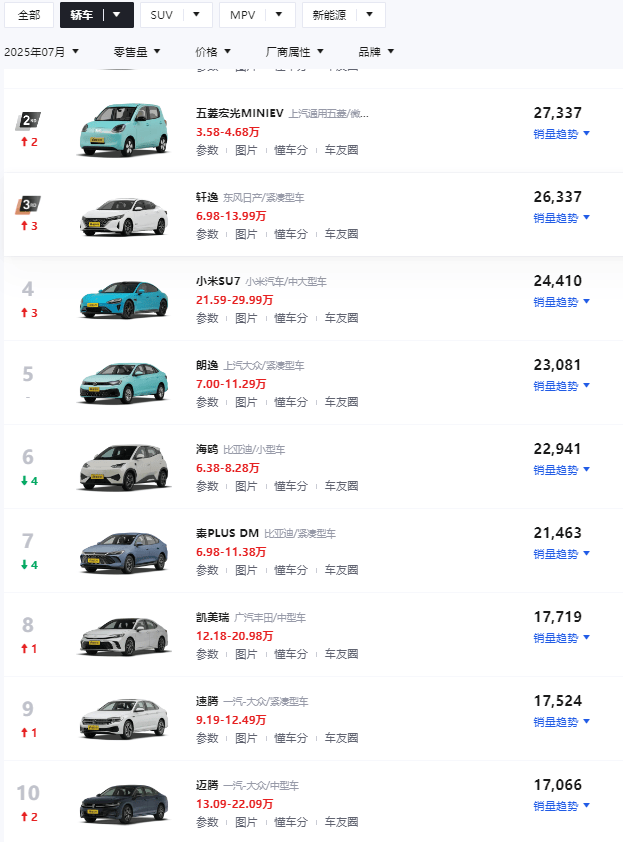Click the 五菱宏光MINIEV car image
The width and height of the screenshot is (623, 842).
click(x=124, y=130)
